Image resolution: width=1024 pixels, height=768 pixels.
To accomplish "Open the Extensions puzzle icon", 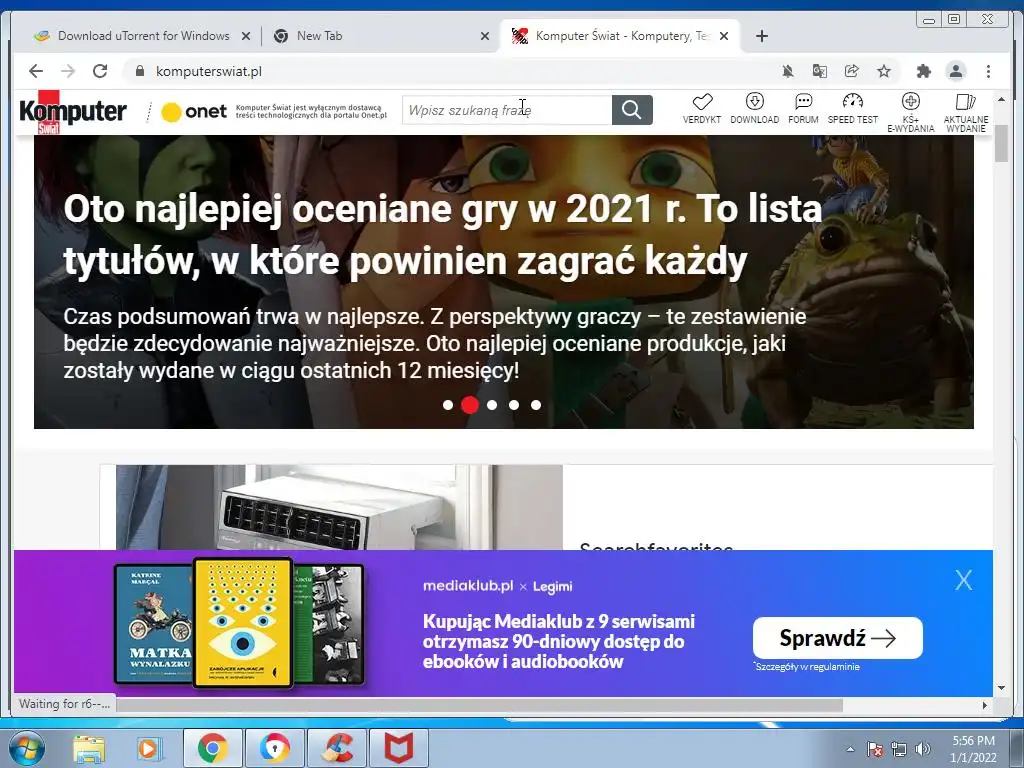I will pyautogui.click(x=923, y=71).
